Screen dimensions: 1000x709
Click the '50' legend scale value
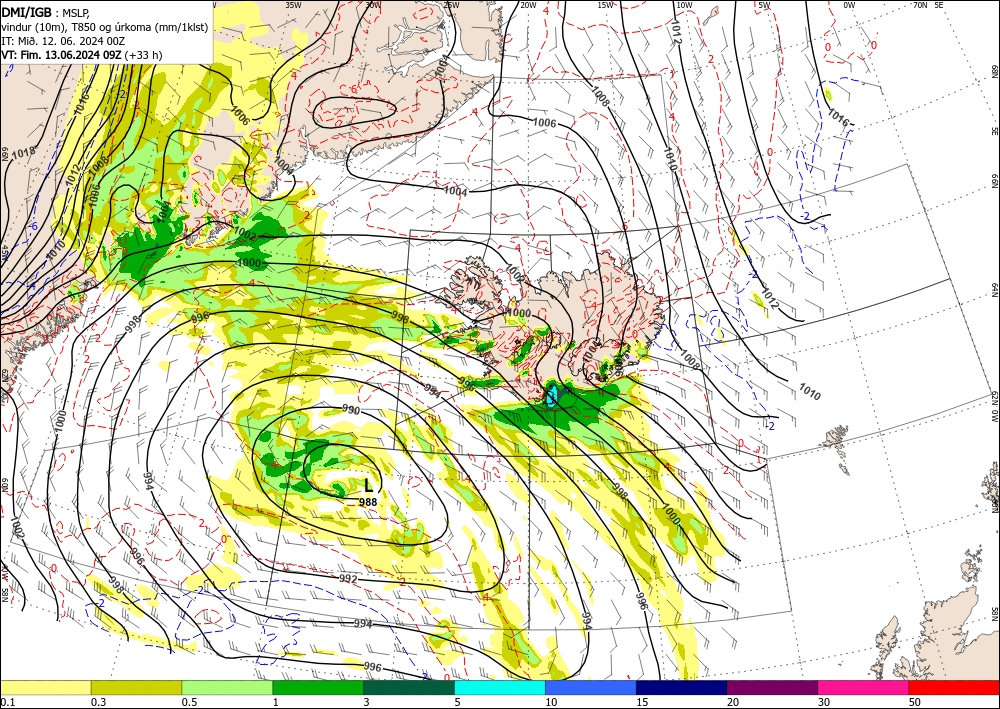tap(915, 702)
